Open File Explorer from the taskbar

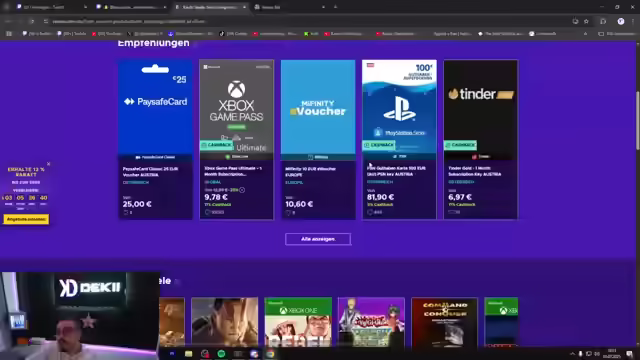click(188, 354)
